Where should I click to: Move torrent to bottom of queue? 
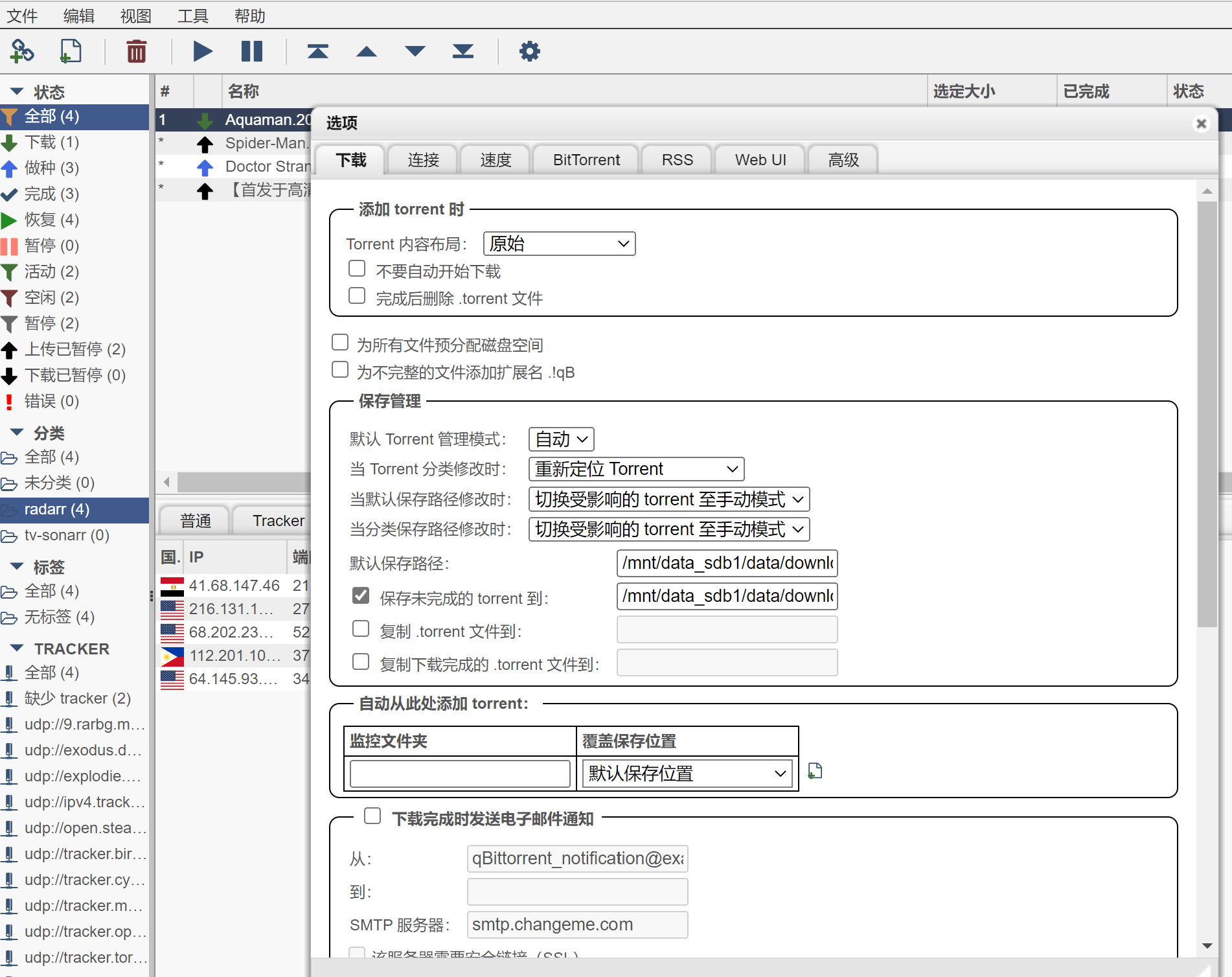[x=463, y=51]
